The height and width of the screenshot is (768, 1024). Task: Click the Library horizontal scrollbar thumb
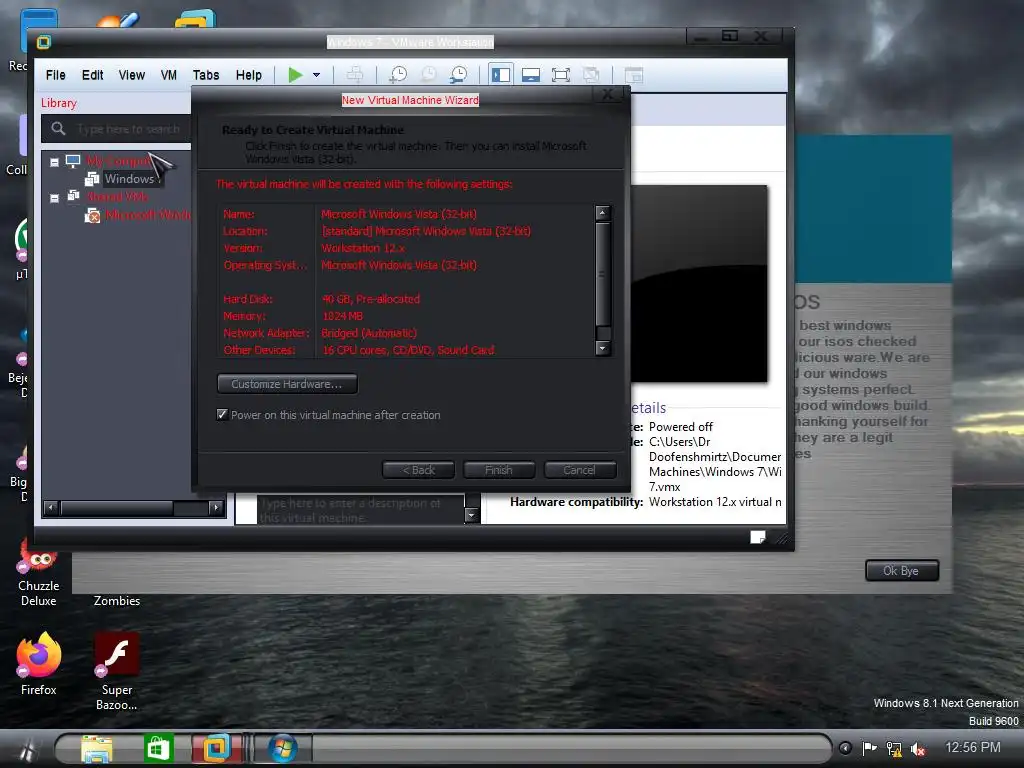[117, 507]
